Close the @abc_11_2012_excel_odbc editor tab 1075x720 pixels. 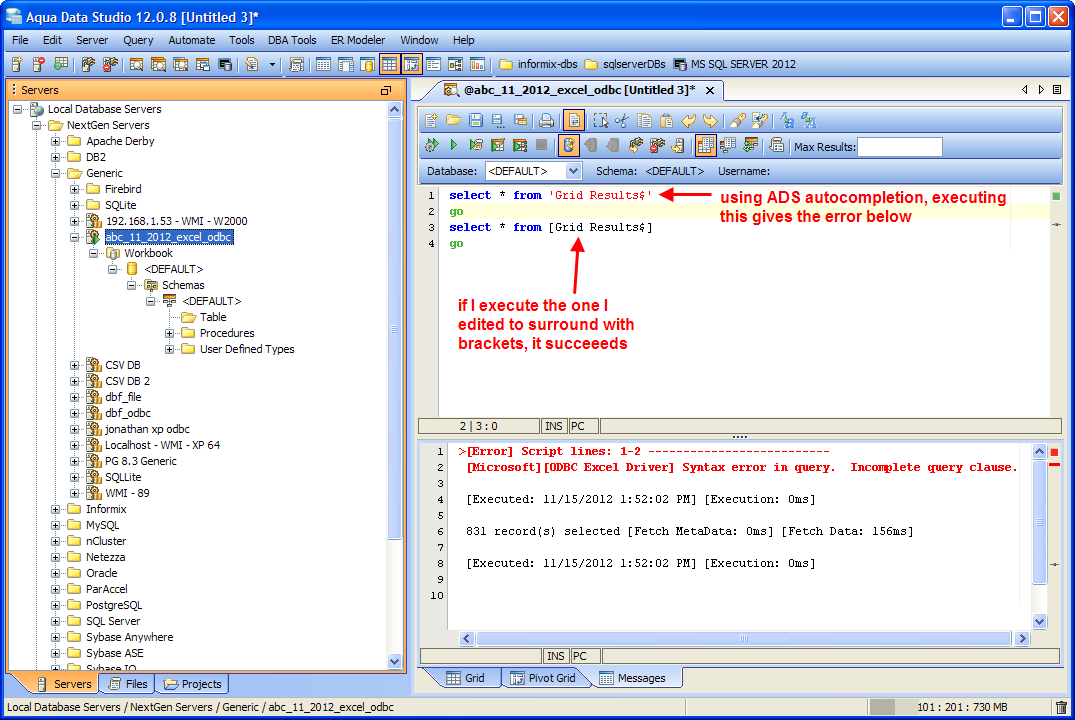(x=710, y=91)
